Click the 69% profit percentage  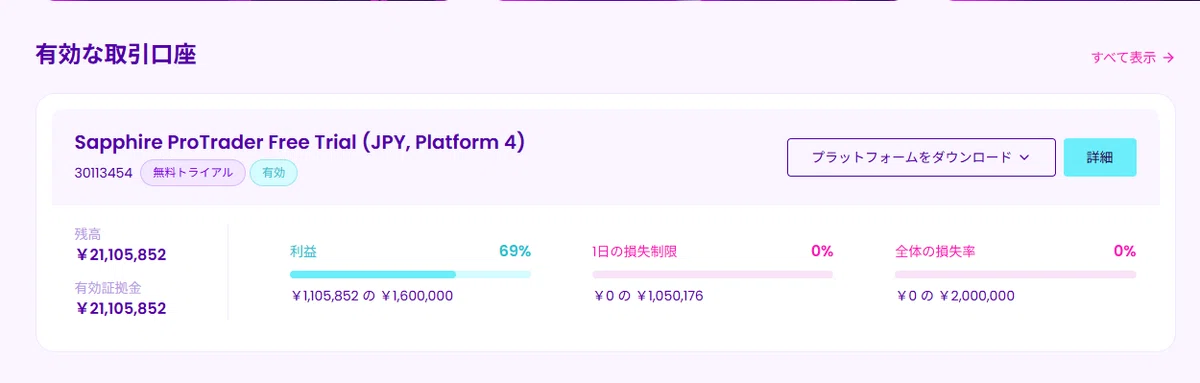(x=515, y=251)
